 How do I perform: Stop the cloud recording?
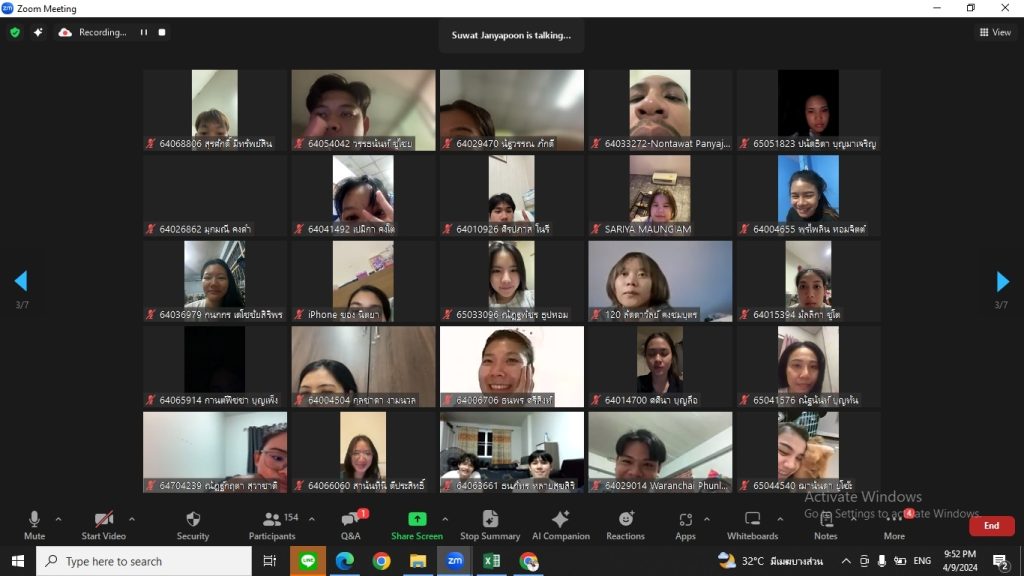[x=162, y=32]
